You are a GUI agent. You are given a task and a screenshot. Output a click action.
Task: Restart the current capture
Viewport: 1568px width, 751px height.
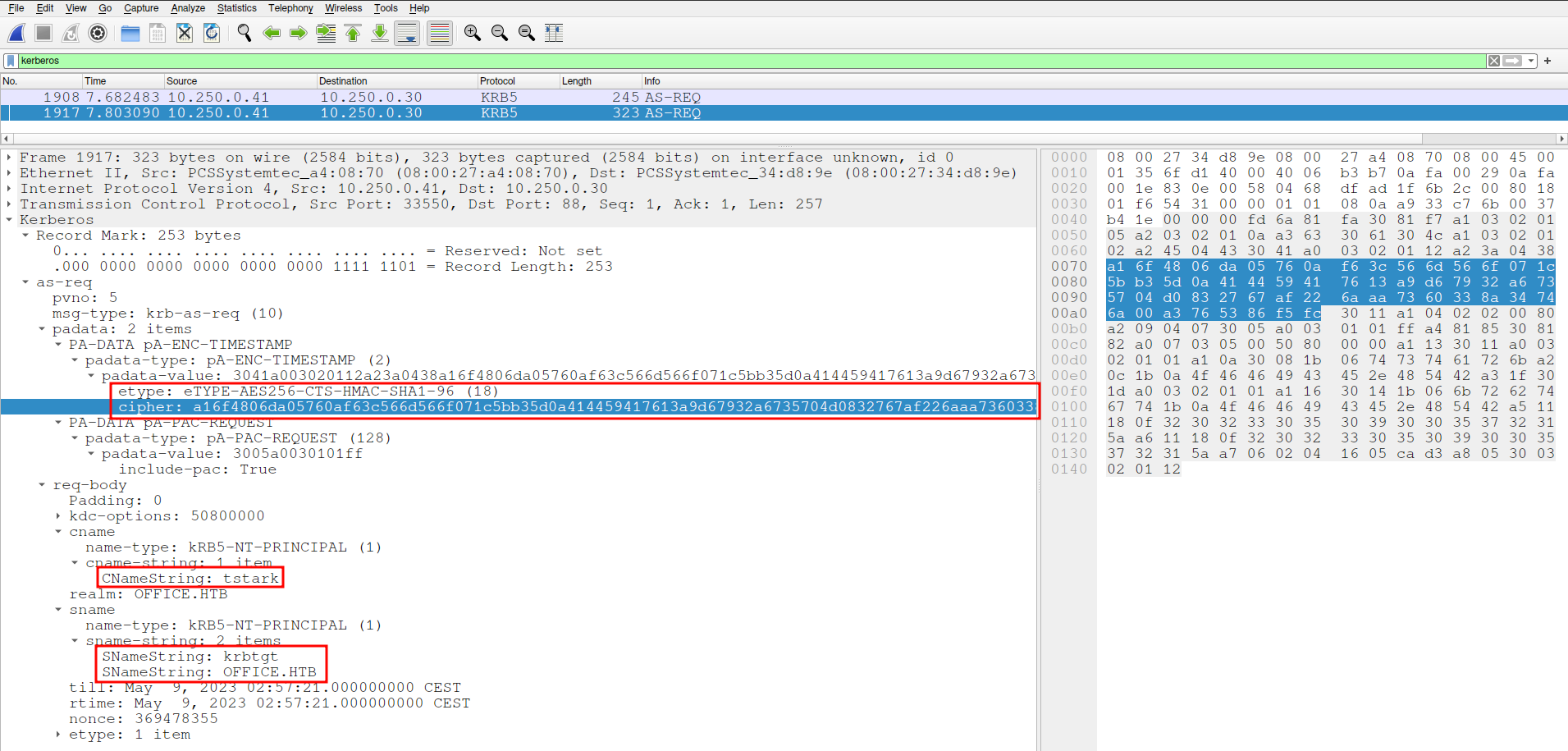(x=71, y=33)
